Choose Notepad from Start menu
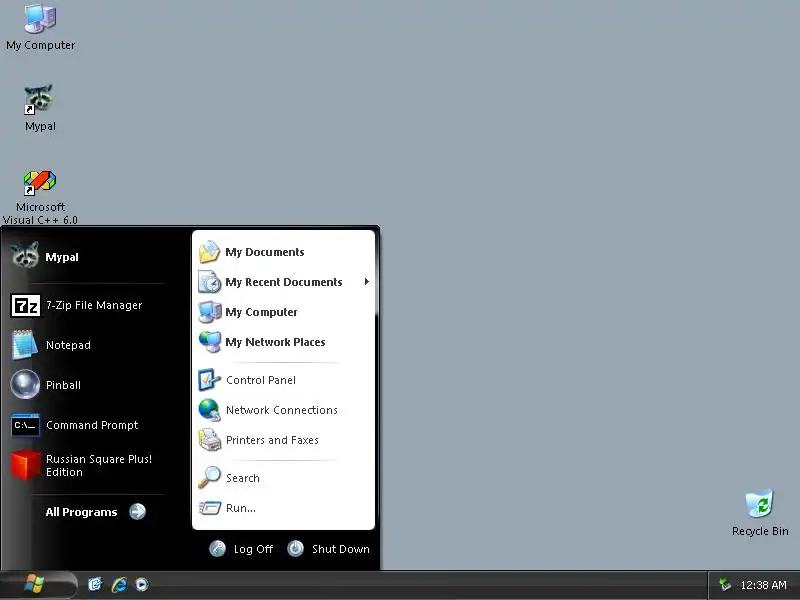 [x=68, y=345]
